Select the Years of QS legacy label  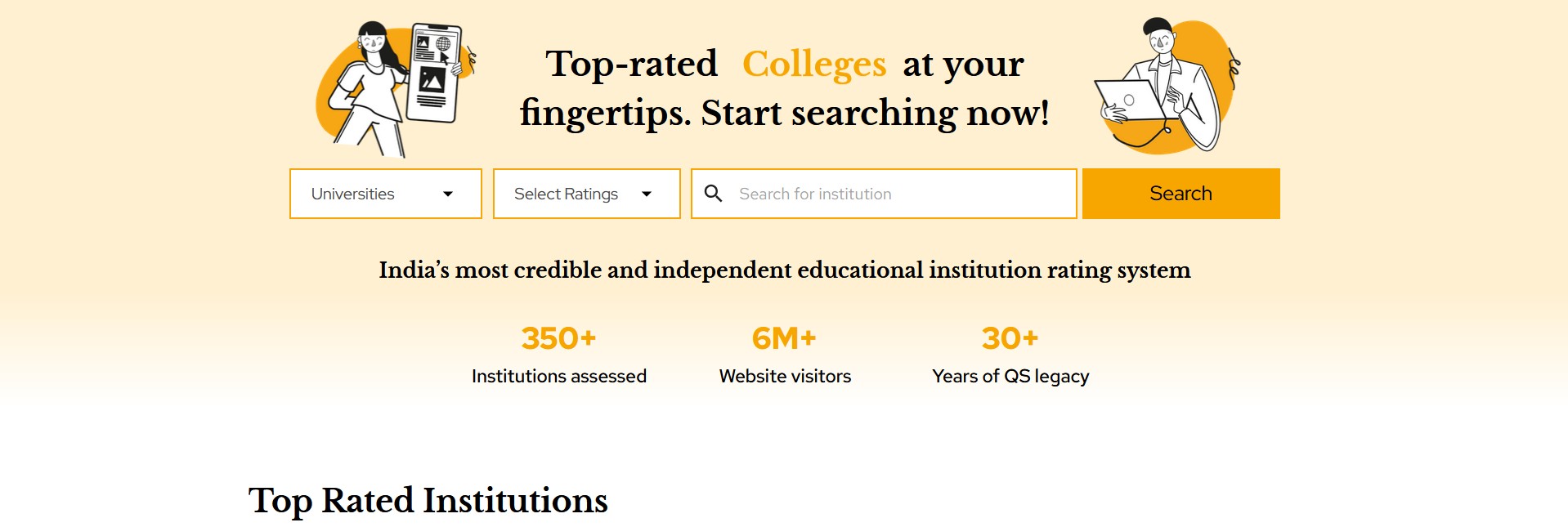(1010, 376)
